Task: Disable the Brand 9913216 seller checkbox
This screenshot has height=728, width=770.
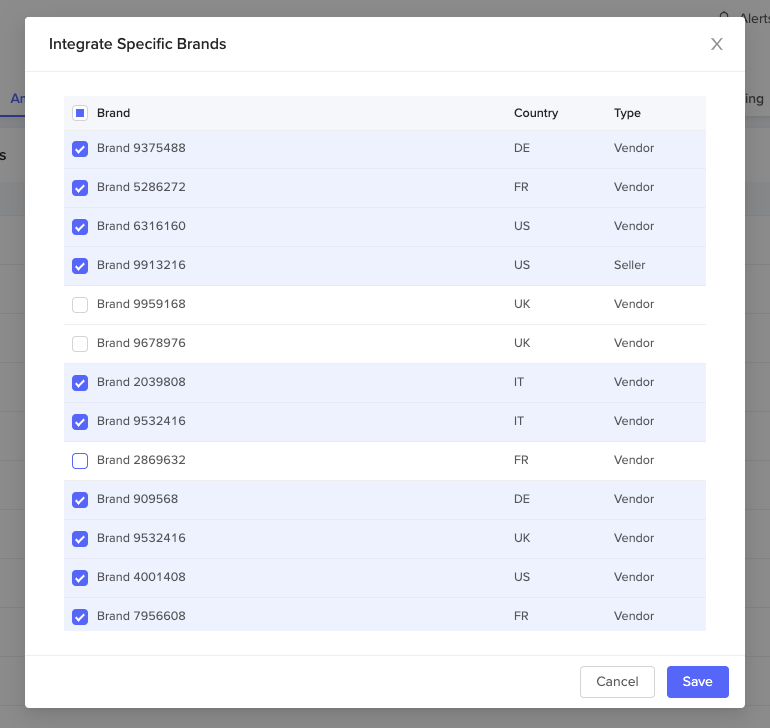Action: tap(80, 266)
